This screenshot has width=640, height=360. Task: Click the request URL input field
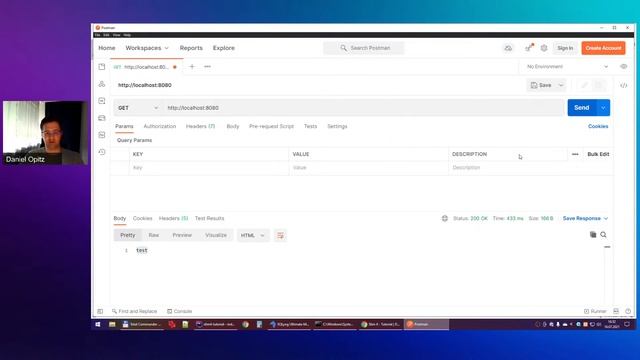[363, 108]
